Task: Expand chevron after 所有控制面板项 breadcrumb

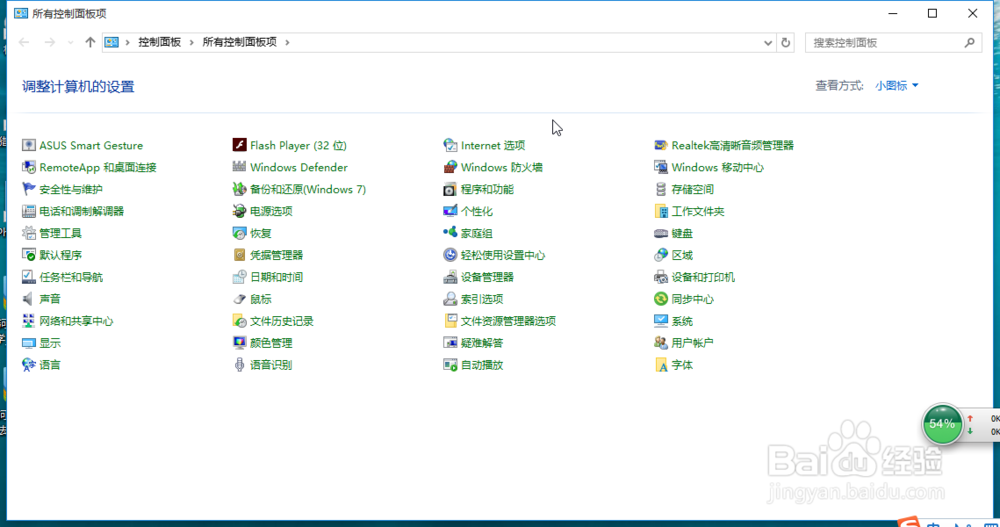Action: click(x=287, y=42)
